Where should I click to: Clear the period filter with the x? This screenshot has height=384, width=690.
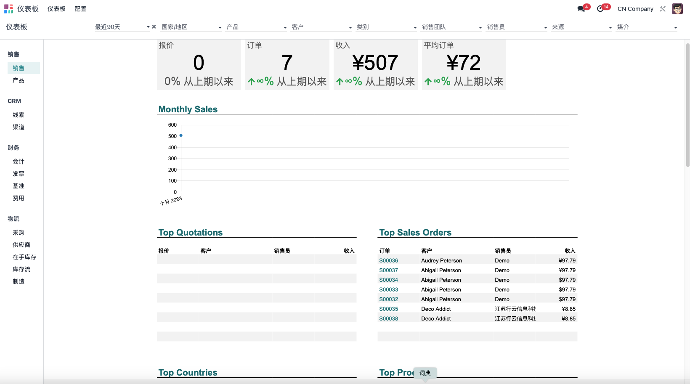154,27
